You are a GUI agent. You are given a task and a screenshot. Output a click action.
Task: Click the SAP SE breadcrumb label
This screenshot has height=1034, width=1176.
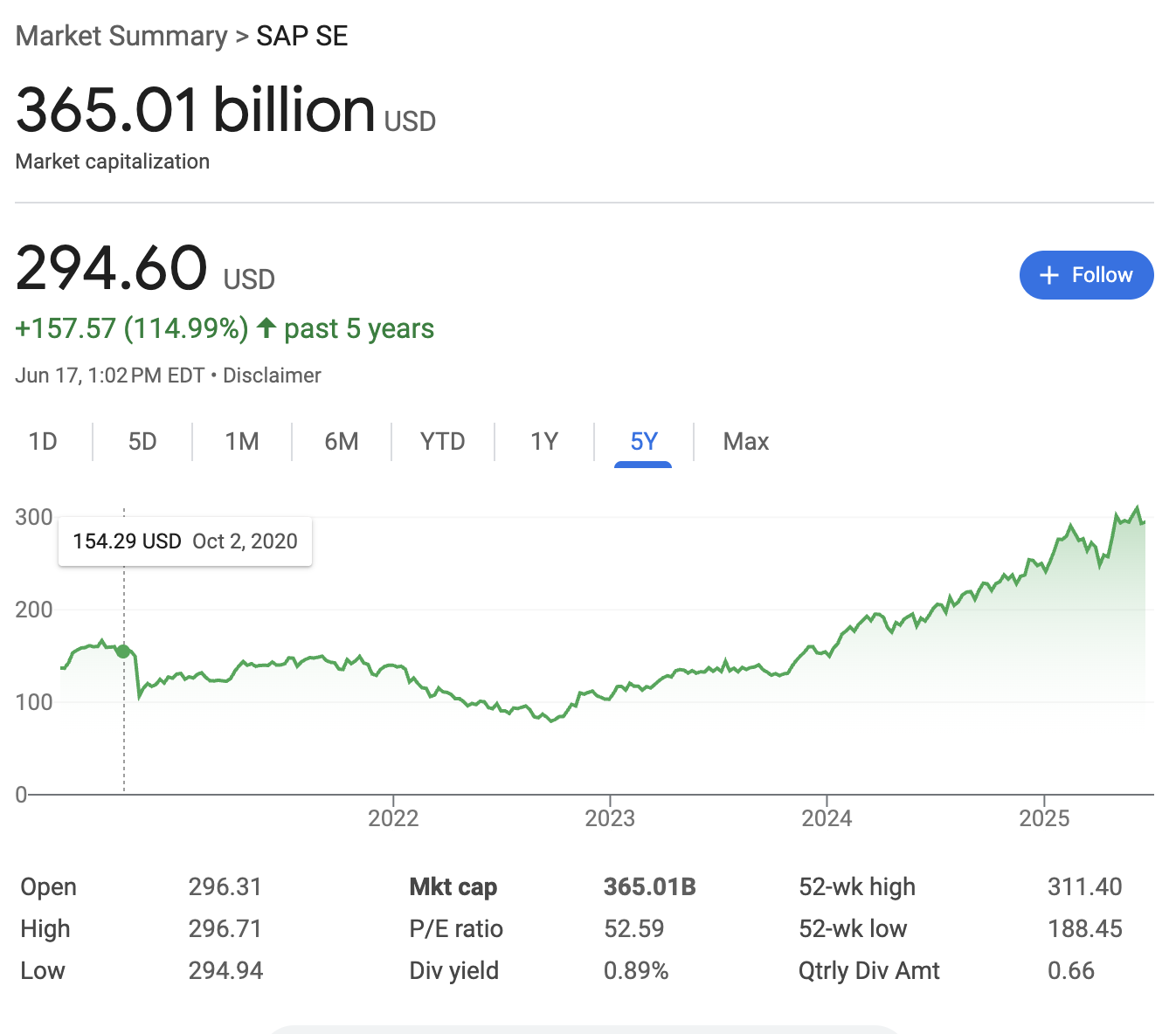coord(301,36)
